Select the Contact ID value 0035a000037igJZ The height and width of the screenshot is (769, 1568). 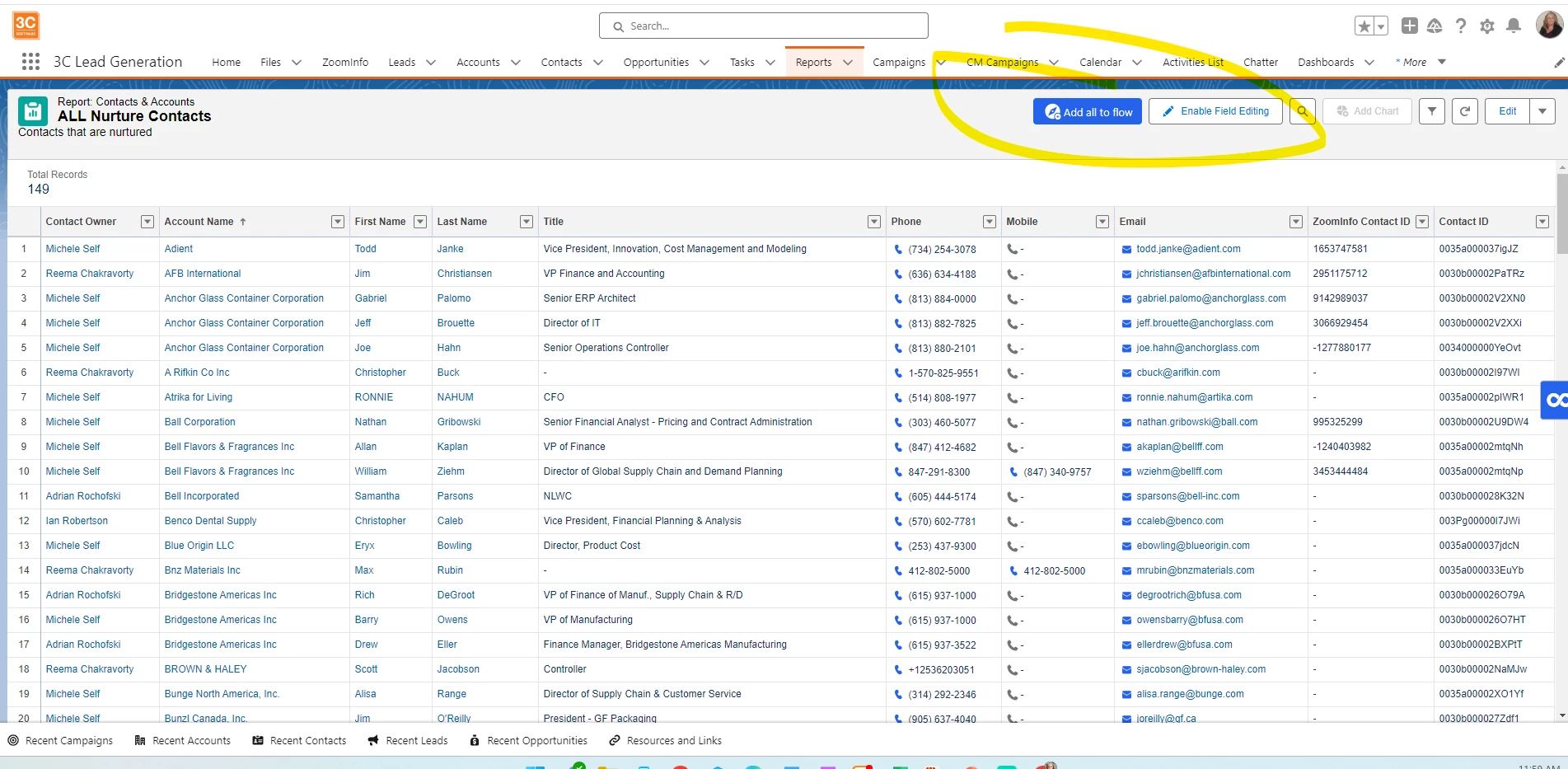pos(1479,249)
